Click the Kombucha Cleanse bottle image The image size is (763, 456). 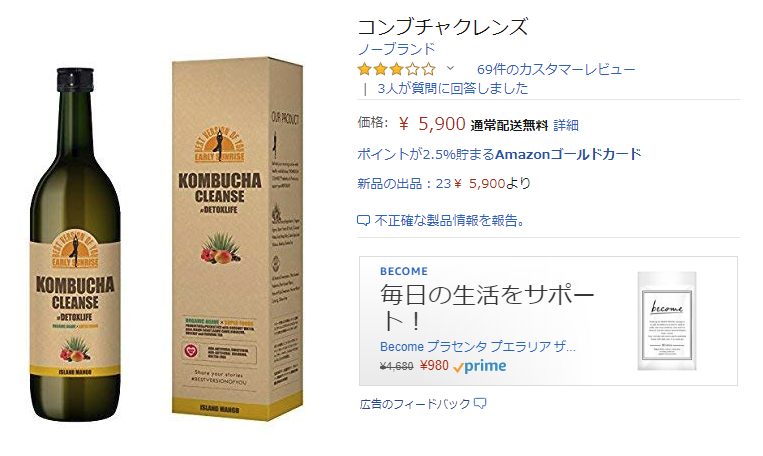tap(75, 245)
